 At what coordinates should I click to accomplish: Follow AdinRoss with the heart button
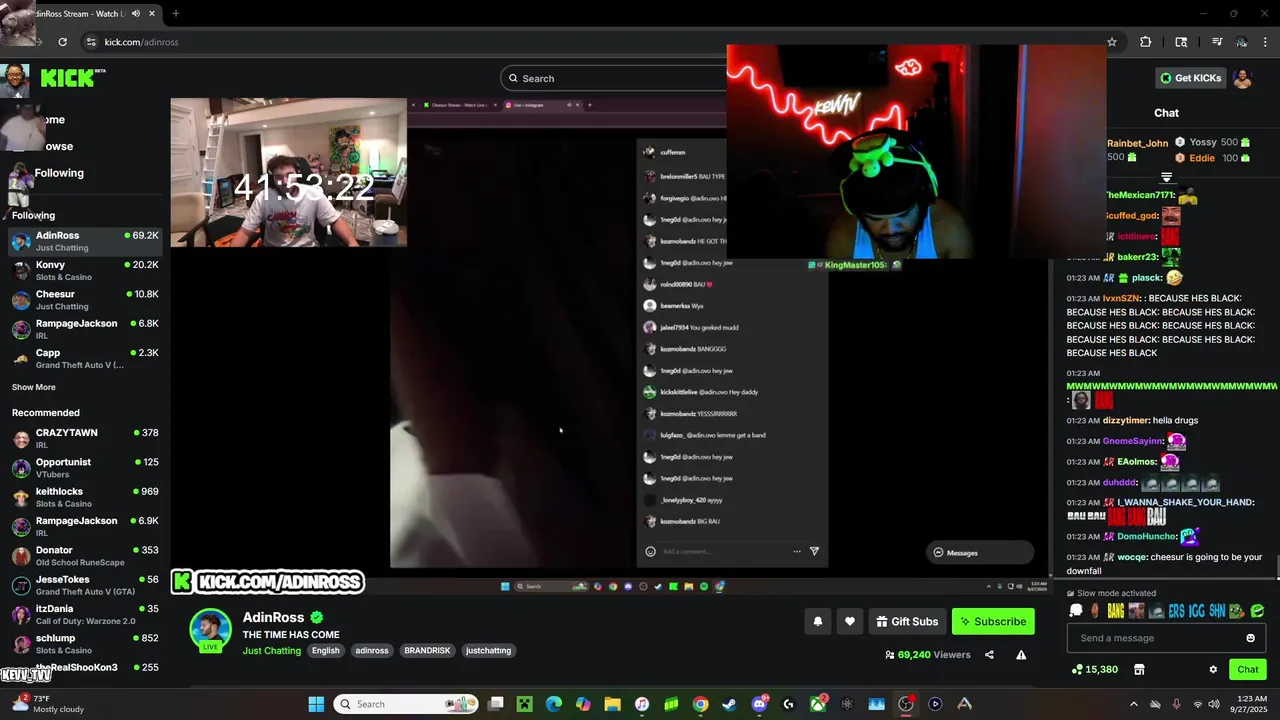coord(849,621)
